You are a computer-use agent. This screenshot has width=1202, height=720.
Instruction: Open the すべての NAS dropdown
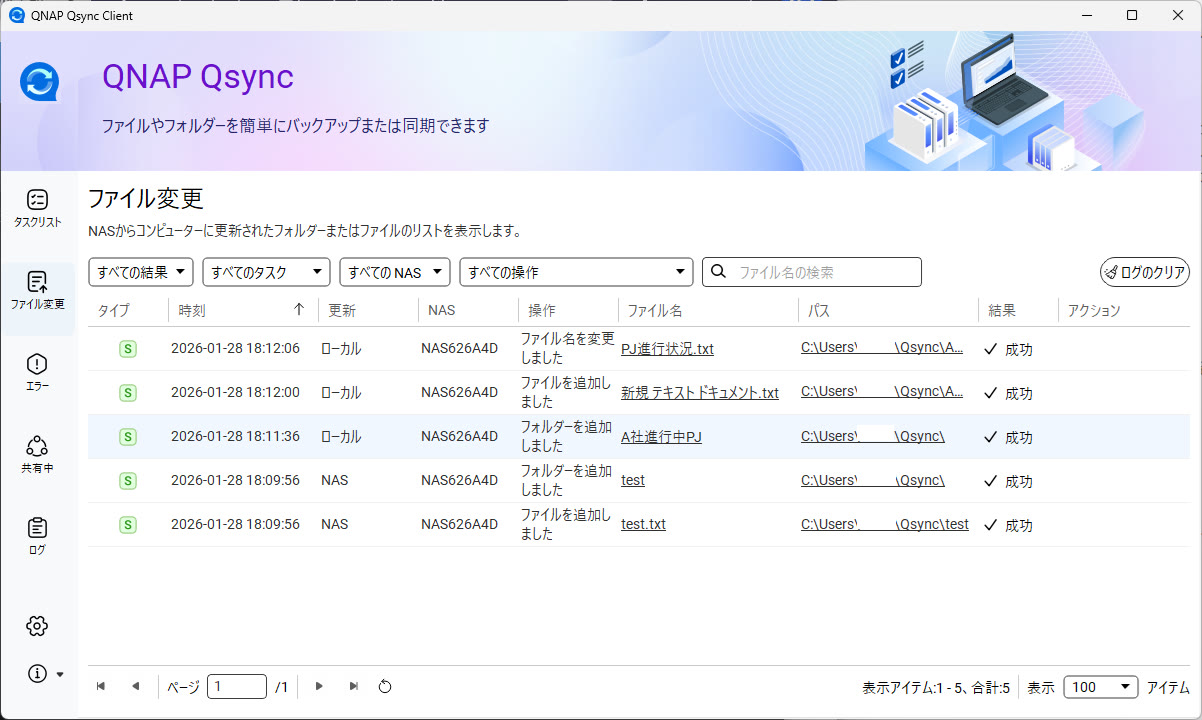(394, 272)
